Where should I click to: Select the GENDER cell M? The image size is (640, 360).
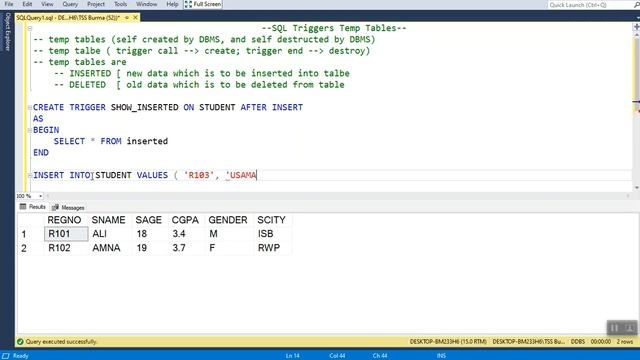[229, 234]
